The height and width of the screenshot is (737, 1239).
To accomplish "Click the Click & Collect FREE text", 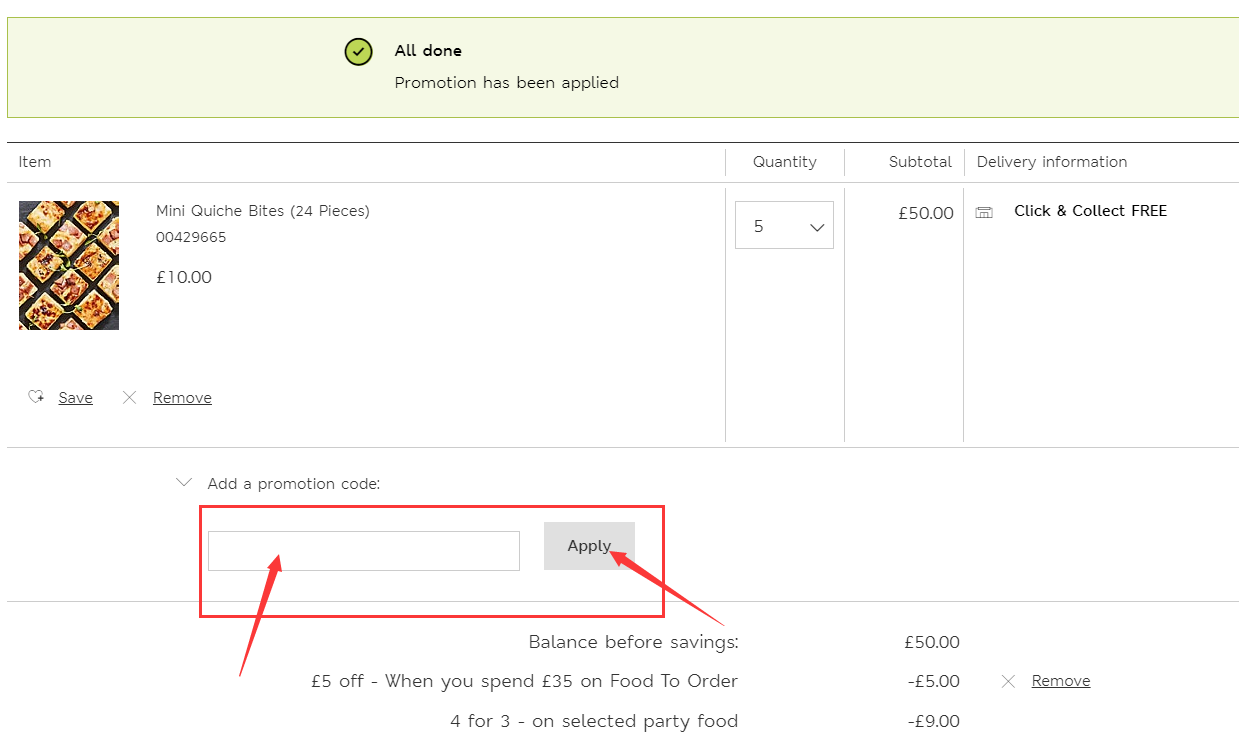I will click(1090, 211).
